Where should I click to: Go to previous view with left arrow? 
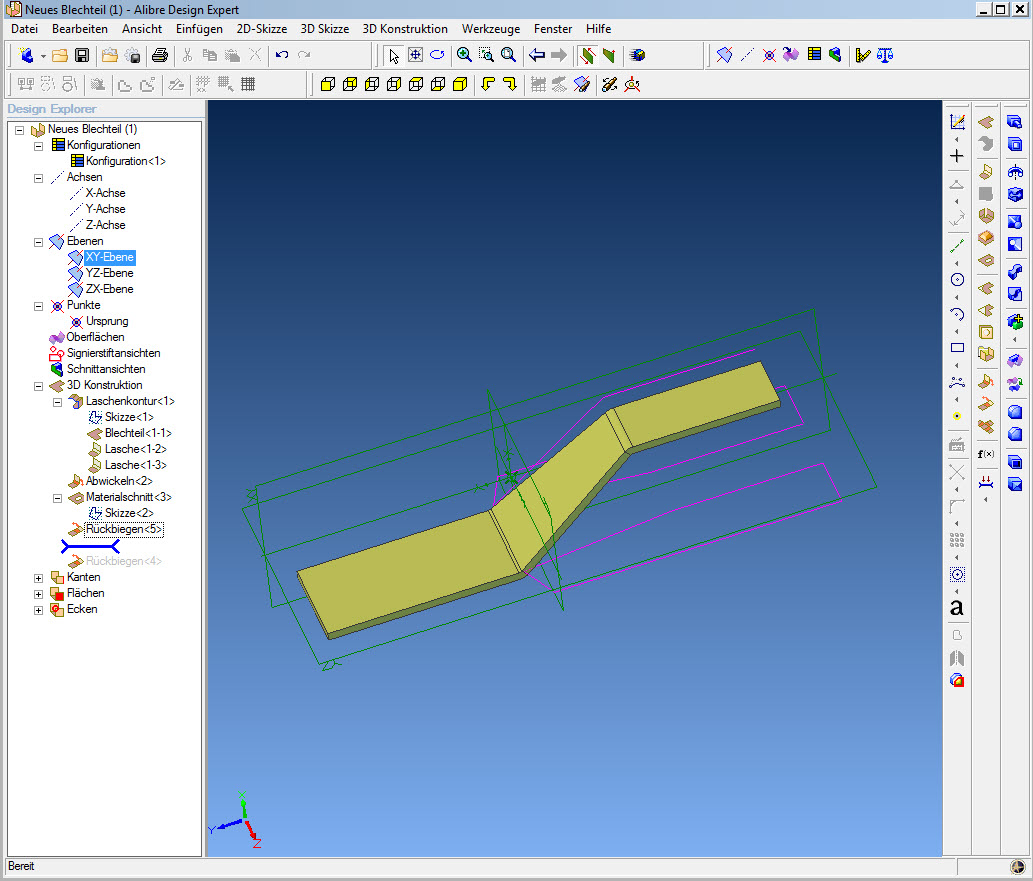(x=537, y=55)
